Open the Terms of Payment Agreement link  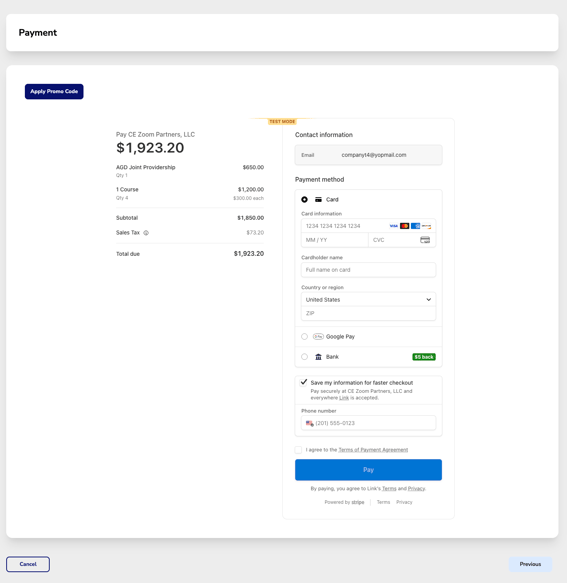(373, 450)
